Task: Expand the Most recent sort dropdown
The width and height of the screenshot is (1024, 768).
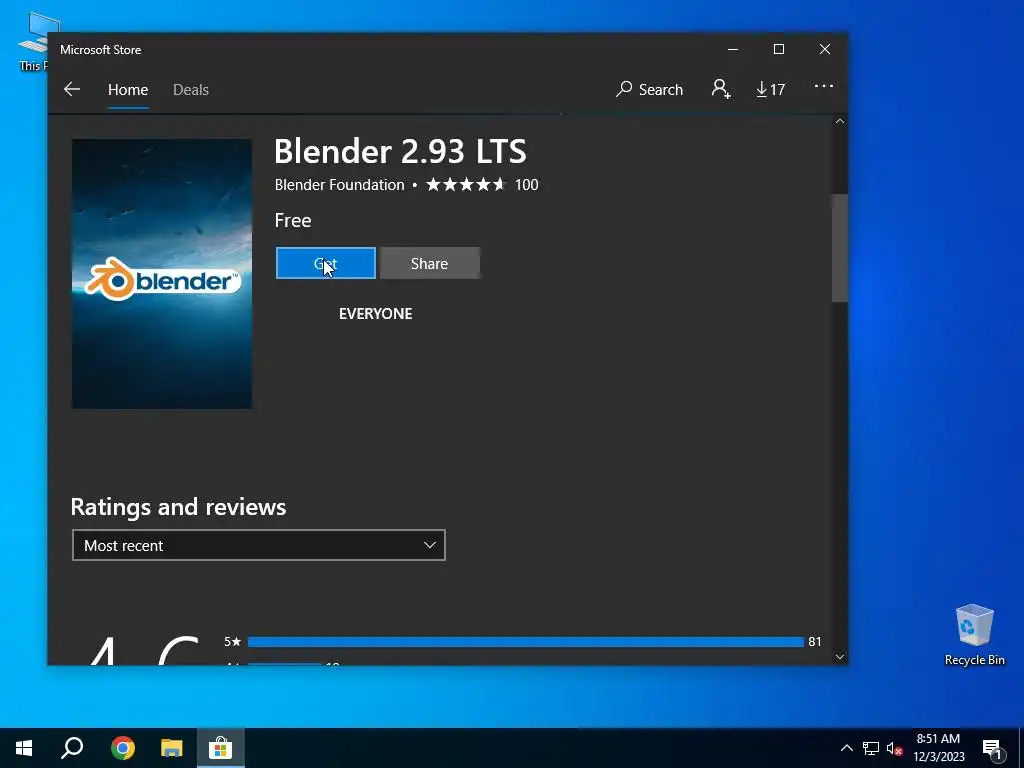Action: (259, 545)
